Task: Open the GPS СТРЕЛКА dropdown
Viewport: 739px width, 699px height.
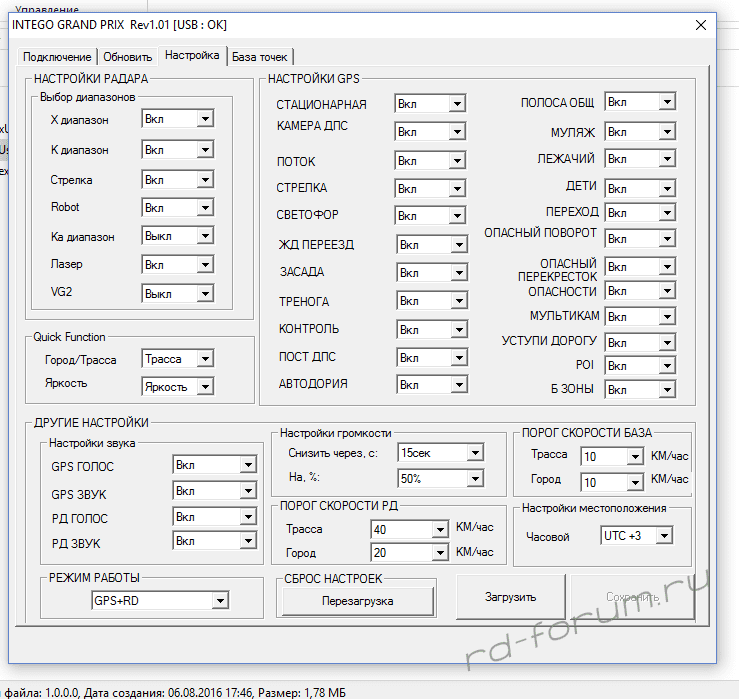Action: [430, 189]
